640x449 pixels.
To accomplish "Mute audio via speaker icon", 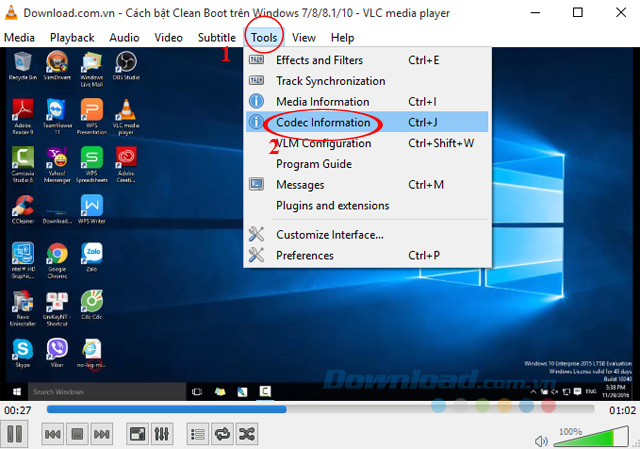I will point(542,439).
